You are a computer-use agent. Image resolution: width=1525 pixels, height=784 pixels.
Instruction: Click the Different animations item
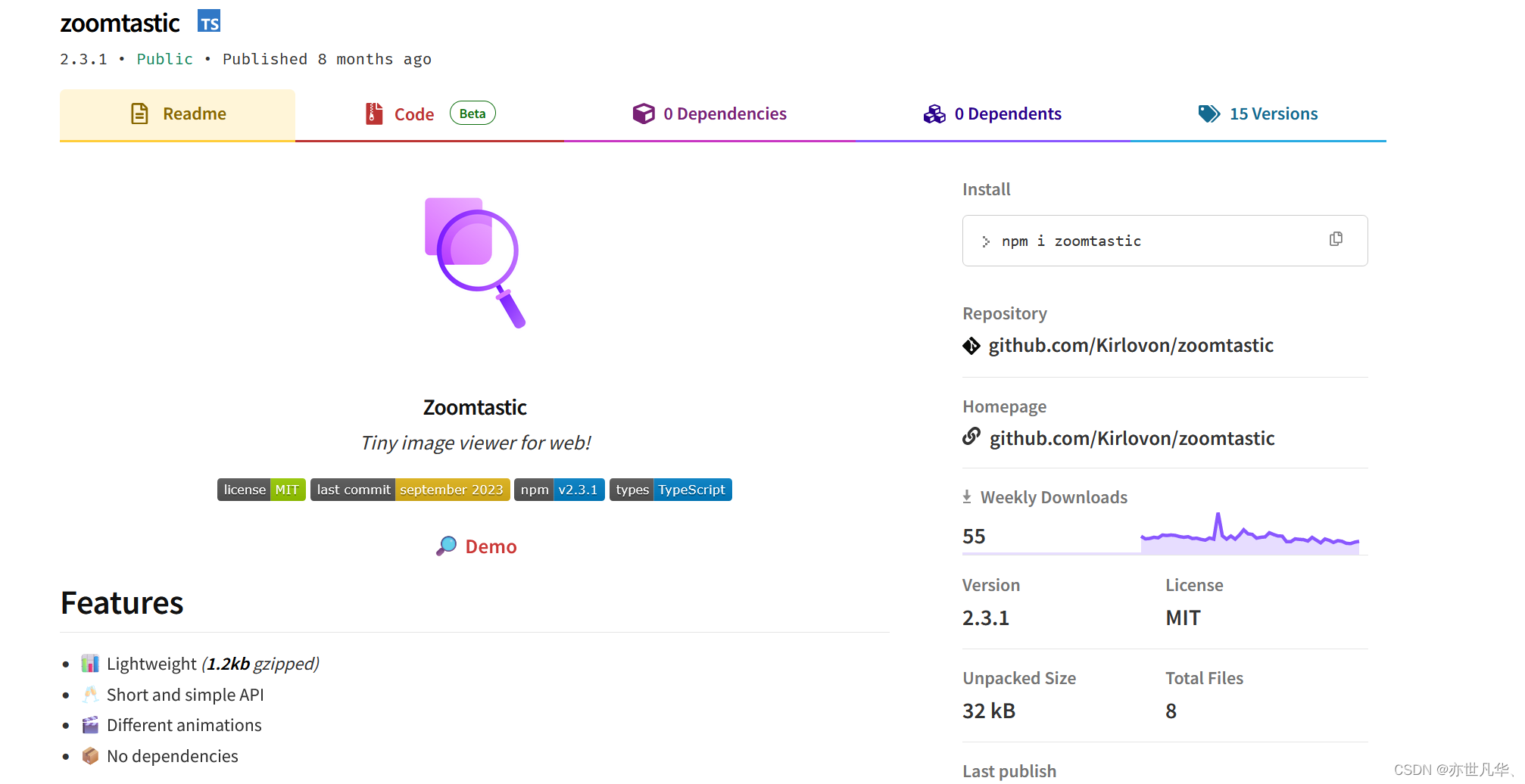pos(184,725)
